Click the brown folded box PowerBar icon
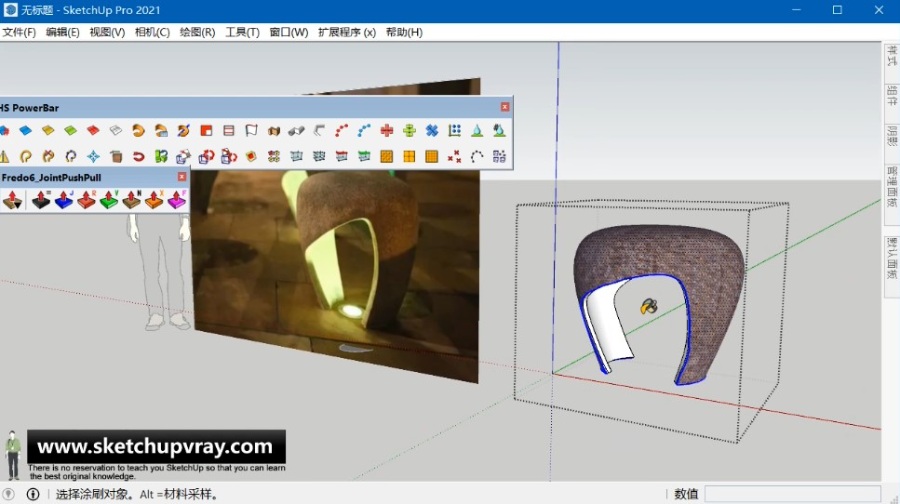 pos(274,131)
